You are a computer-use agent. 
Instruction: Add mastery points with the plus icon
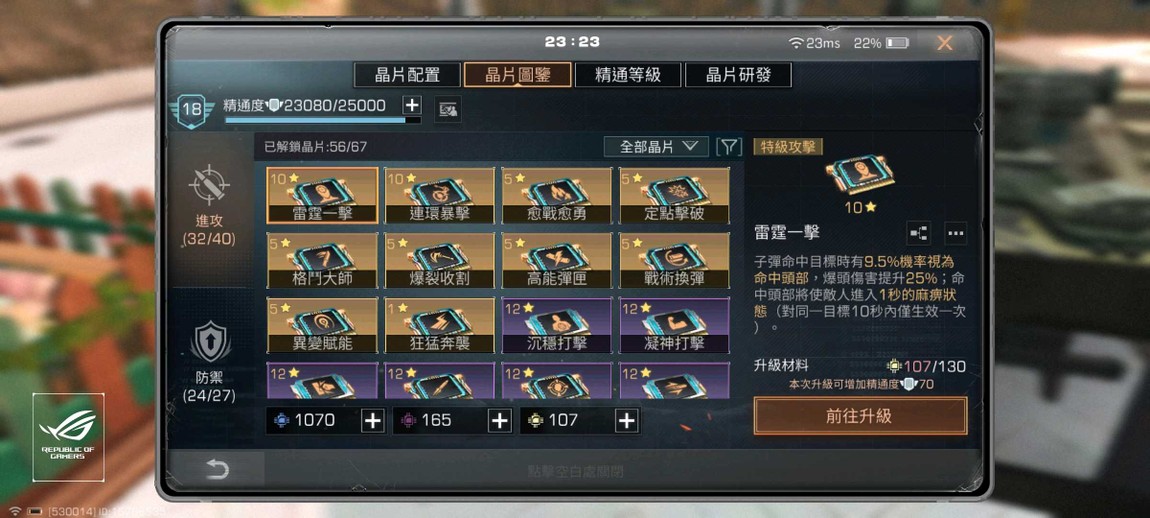(412, 105)
